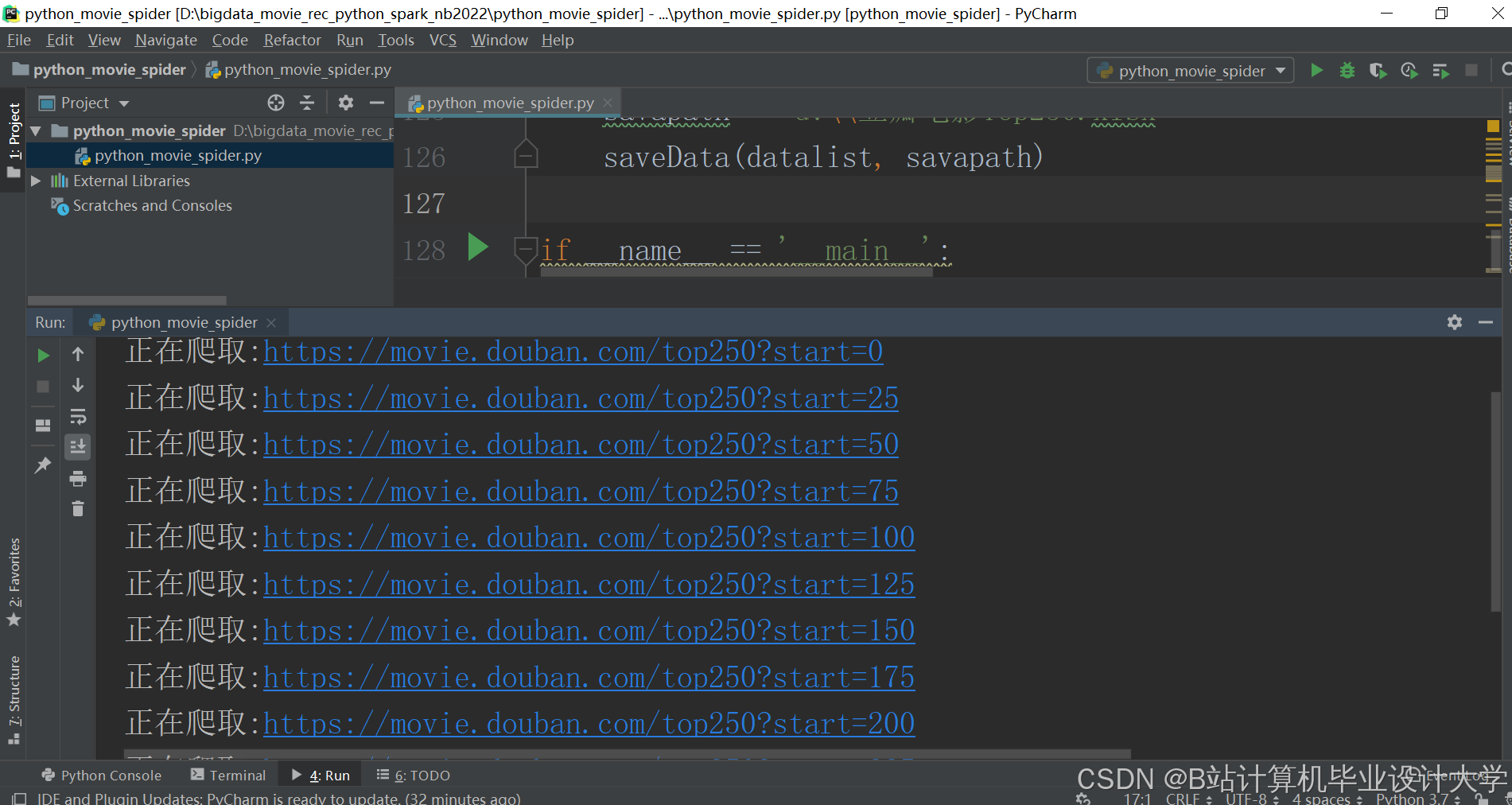Open the Refactor menu
The width and height of the screenshot is (1512, 805).
pyautogui.click(x=292, y=40)
